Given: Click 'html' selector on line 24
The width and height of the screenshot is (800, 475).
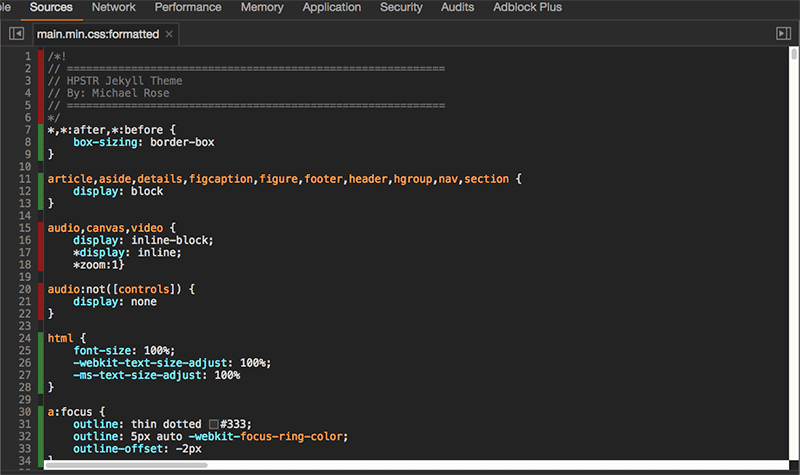Looking at the screenshot, I should coord(60,338).
